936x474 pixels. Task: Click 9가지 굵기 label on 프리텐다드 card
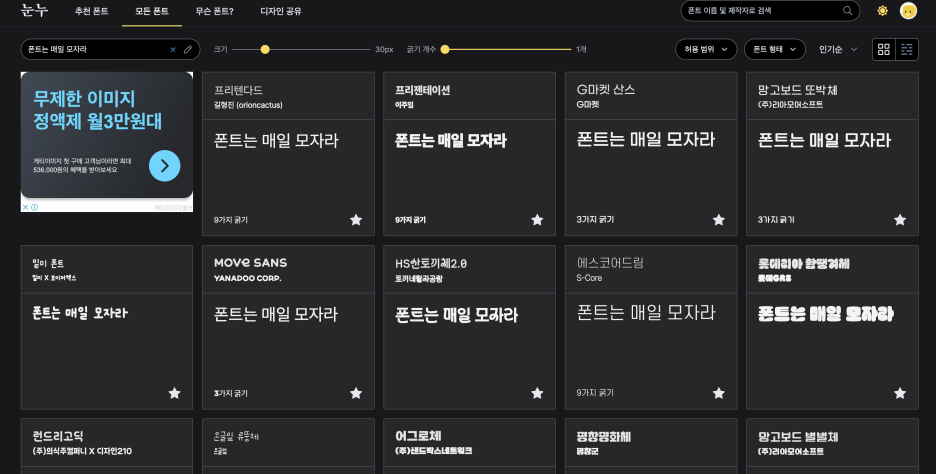pos(230,220)
